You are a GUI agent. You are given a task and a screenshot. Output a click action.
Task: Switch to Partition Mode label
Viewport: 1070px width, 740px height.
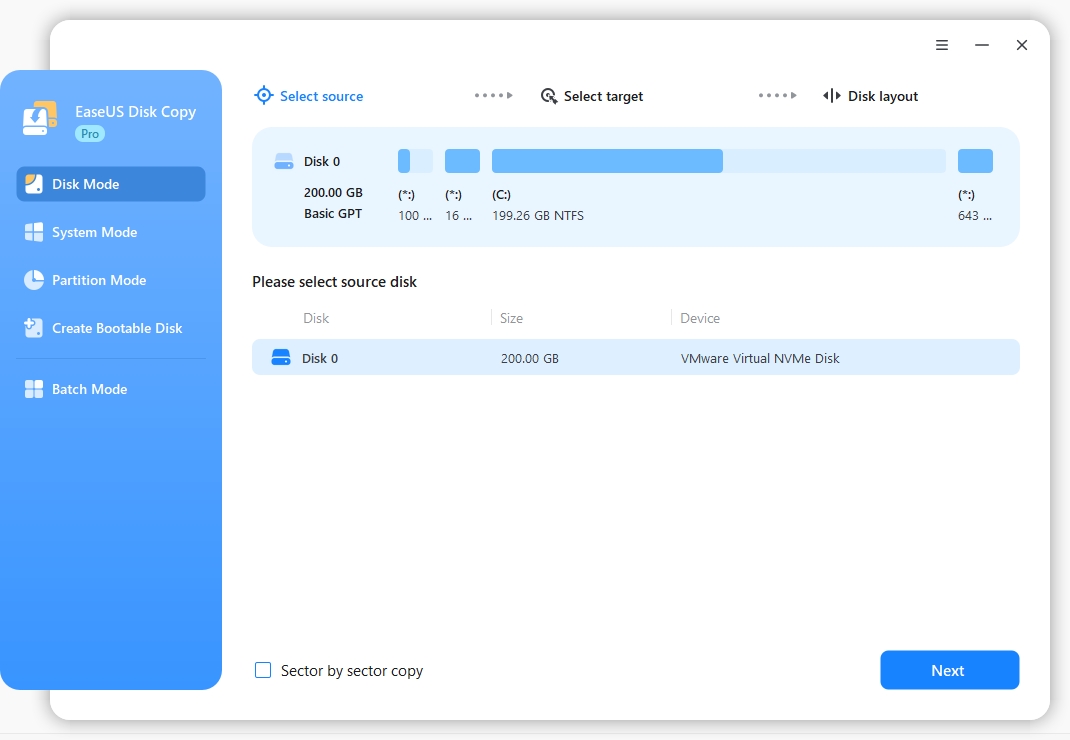(99, 280)
